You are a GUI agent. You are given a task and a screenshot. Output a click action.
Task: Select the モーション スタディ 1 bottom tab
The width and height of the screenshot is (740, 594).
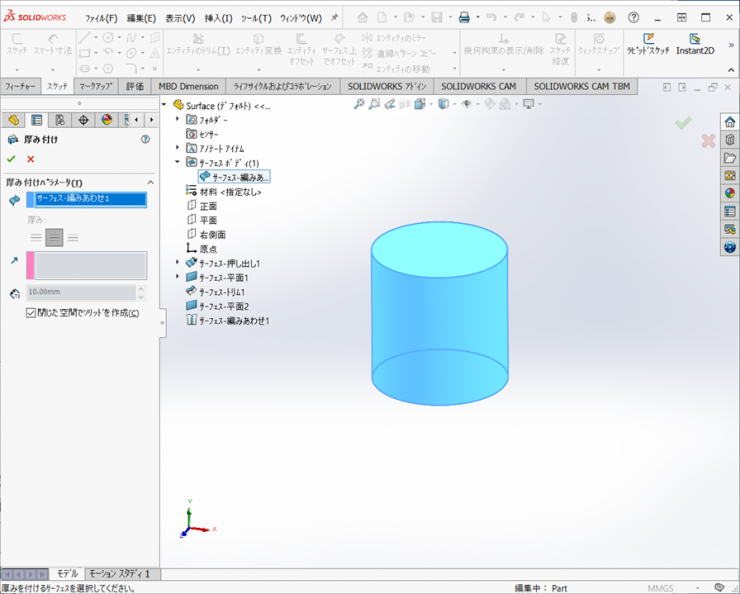click(x=119, y=574)
